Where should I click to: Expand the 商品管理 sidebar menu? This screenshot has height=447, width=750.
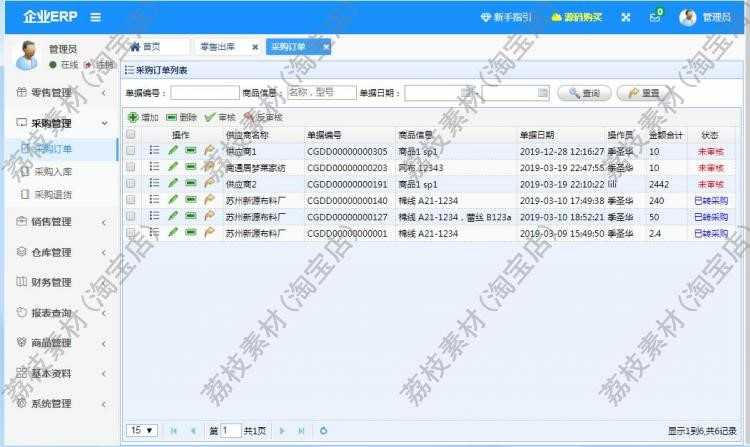coord(62,343)
